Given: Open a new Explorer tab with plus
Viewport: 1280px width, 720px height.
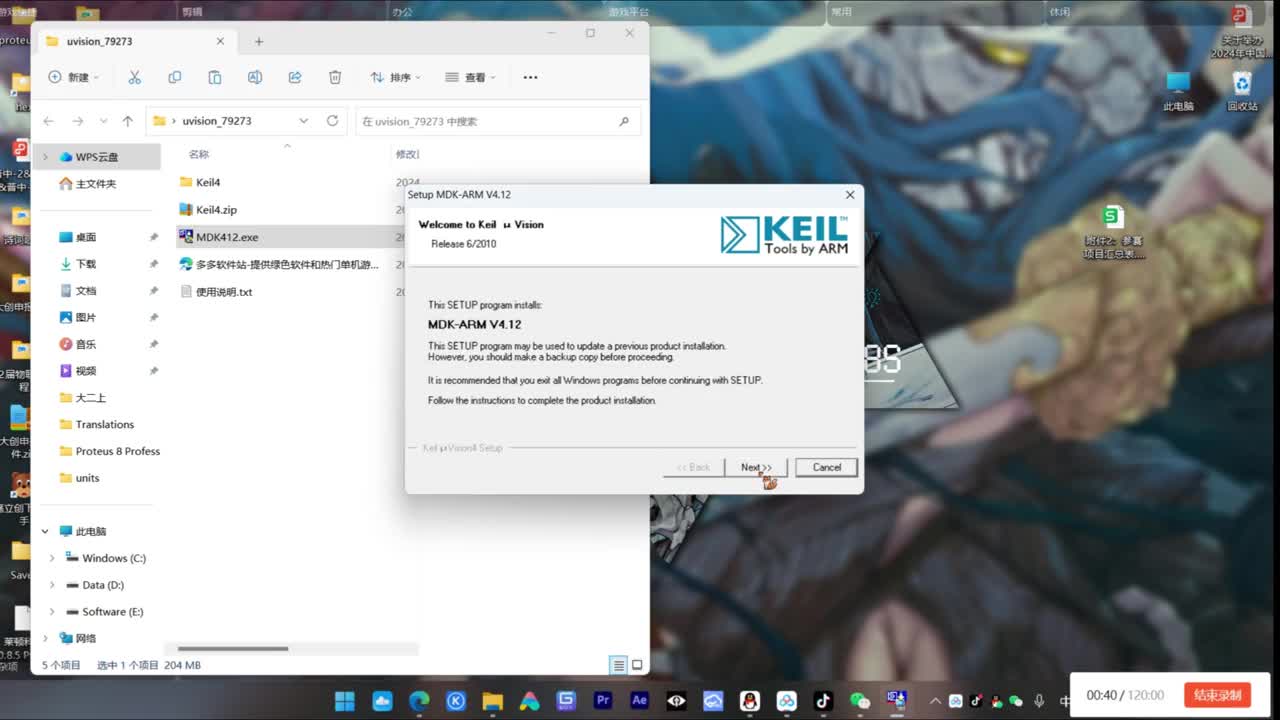Looking at the screenshot, I should pyautogui.click(x=258, y=41).
